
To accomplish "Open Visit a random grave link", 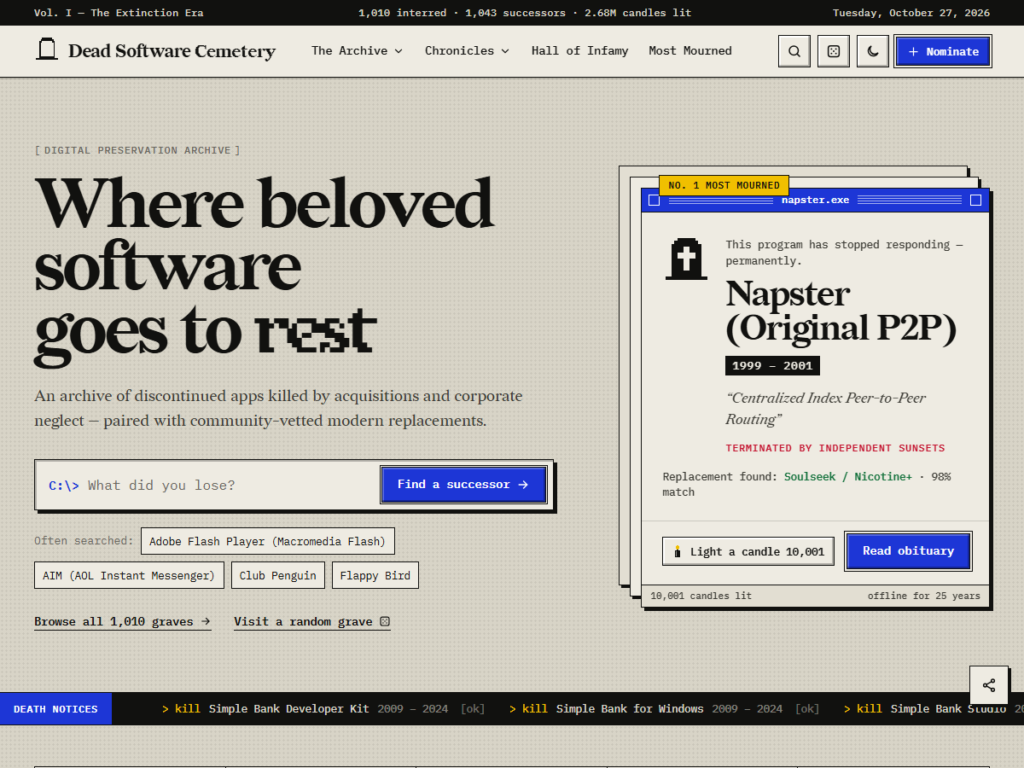I will [x=312, y=622].
